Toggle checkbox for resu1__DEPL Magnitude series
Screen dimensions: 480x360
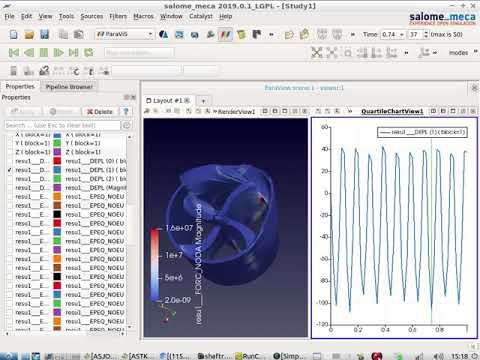coord(9,188)
